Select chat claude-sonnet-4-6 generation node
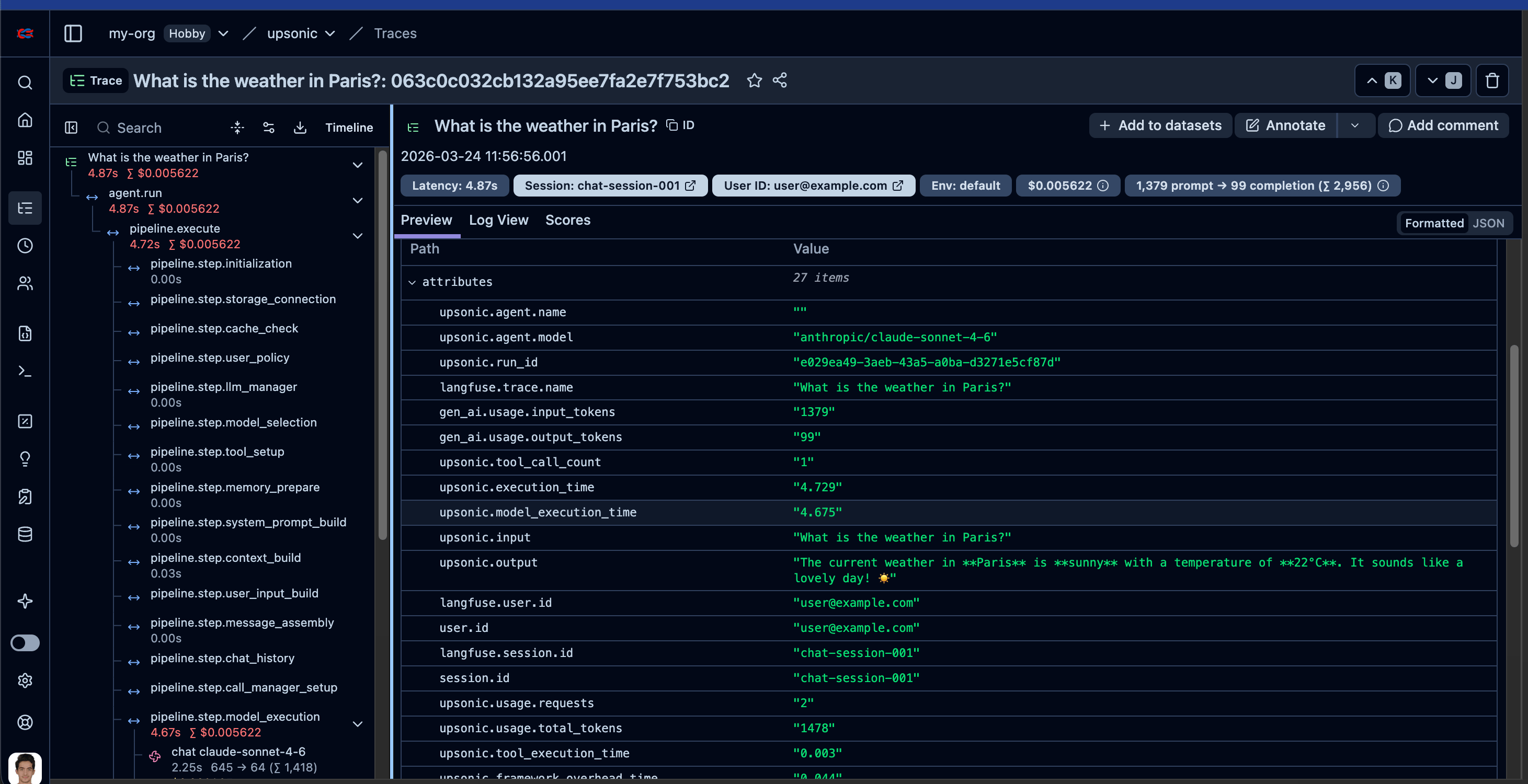 point(238,759)
